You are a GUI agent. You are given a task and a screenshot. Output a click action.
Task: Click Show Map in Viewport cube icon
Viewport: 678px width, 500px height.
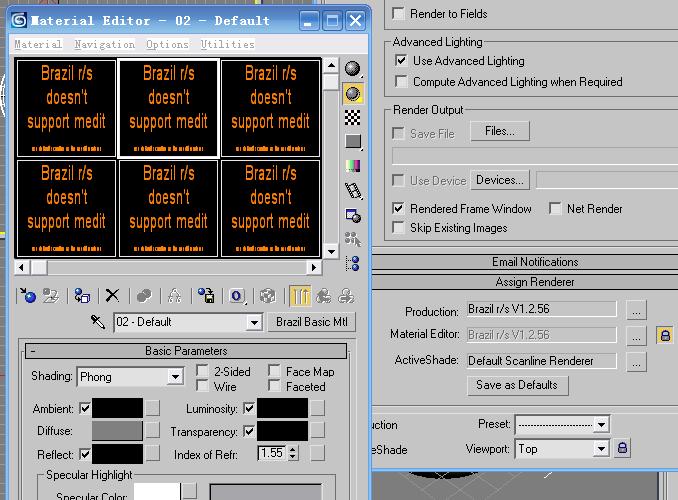[x=268, y=296]
